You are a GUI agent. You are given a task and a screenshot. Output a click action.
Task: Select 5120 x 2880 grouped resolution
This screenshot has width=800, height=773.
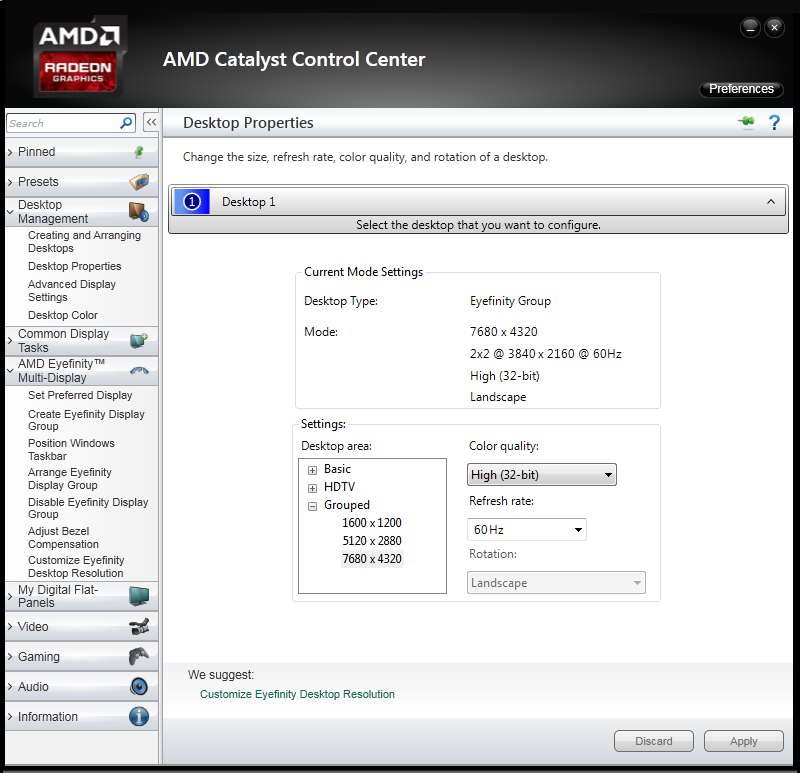click(372, 541)
